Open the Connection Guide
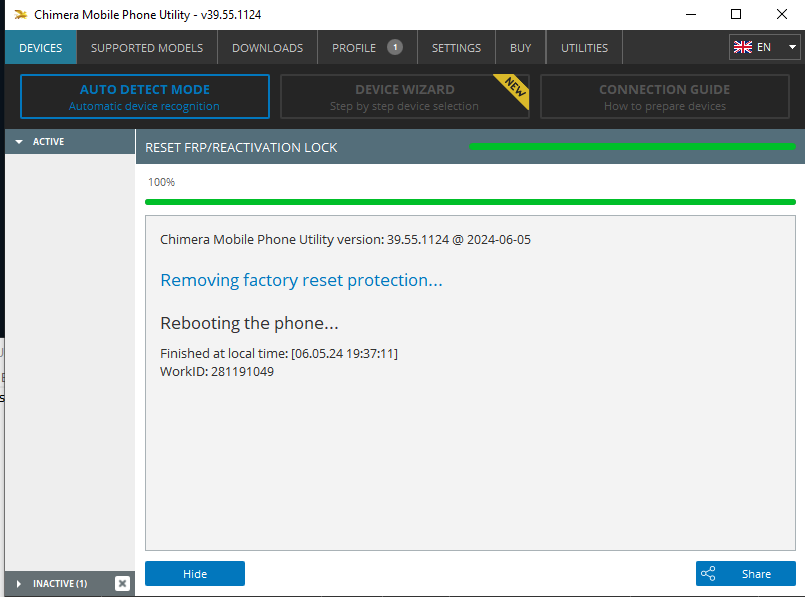Viewport: 805px width, 597px height. click(x=664, y=97)
